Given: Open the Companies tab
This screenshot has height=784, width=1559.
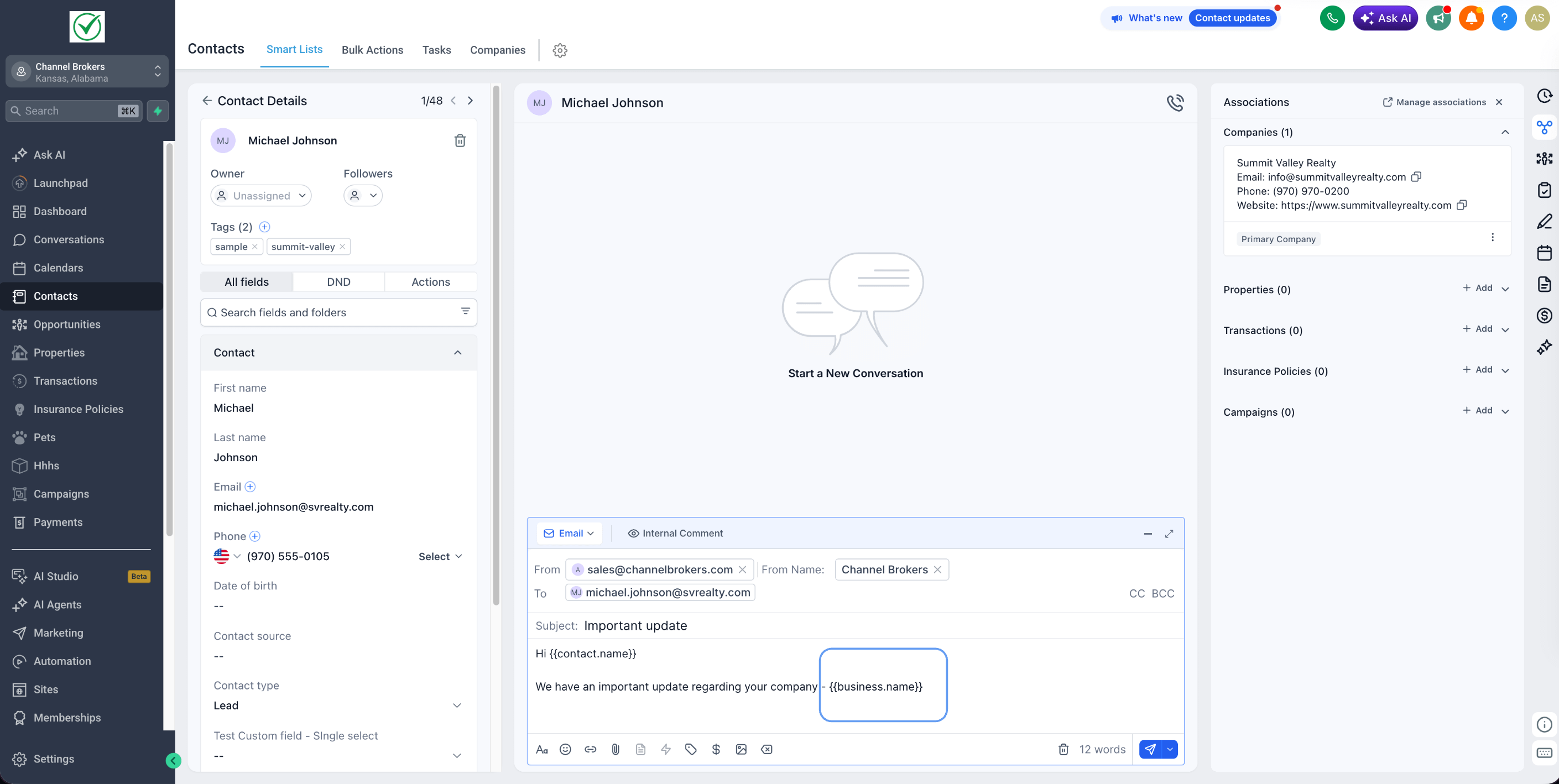Looking at the screenshot, I should 498,50.
